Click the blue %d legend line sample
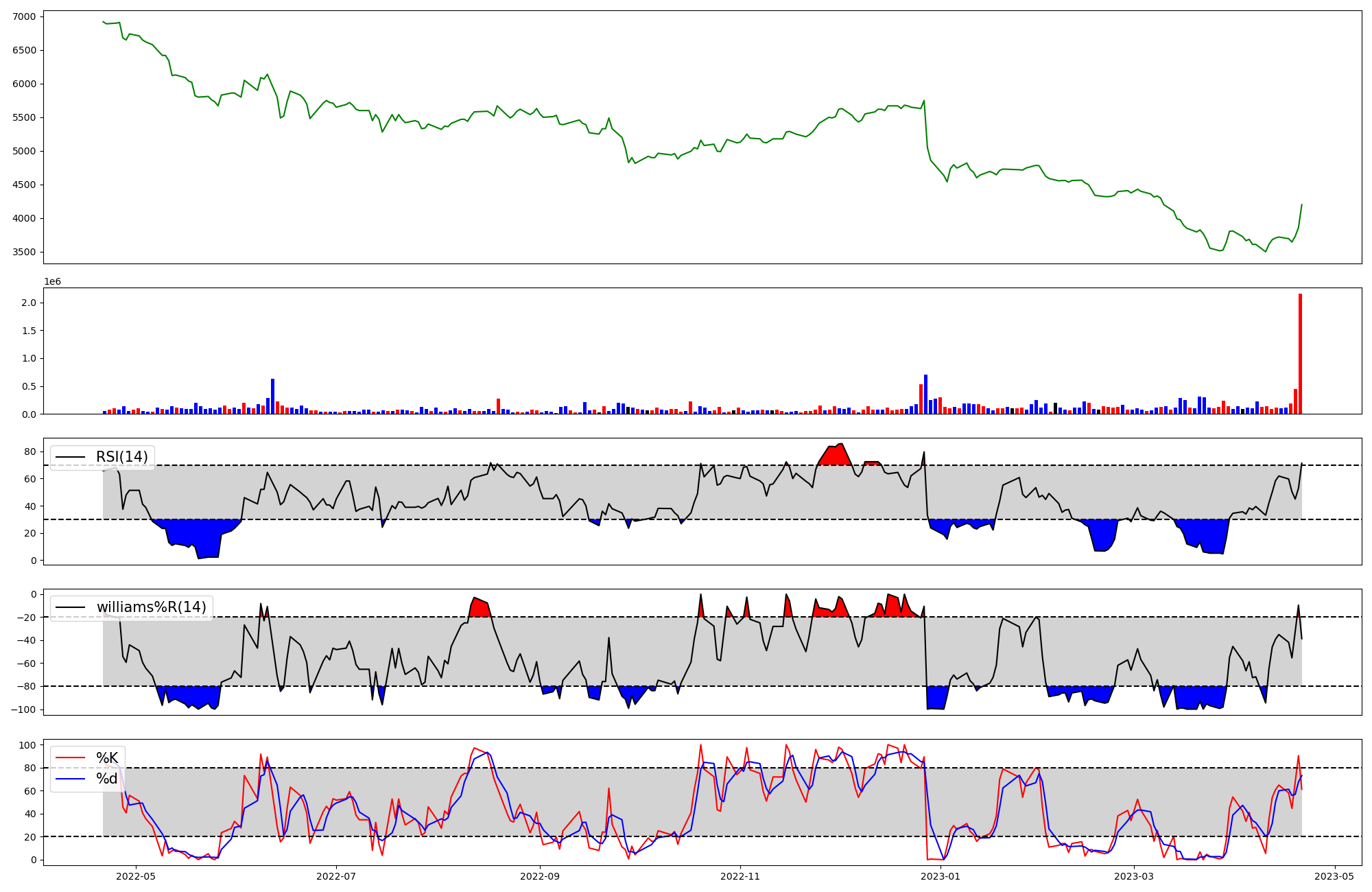This screenshot has width=1372, height=892. point(71,779)
